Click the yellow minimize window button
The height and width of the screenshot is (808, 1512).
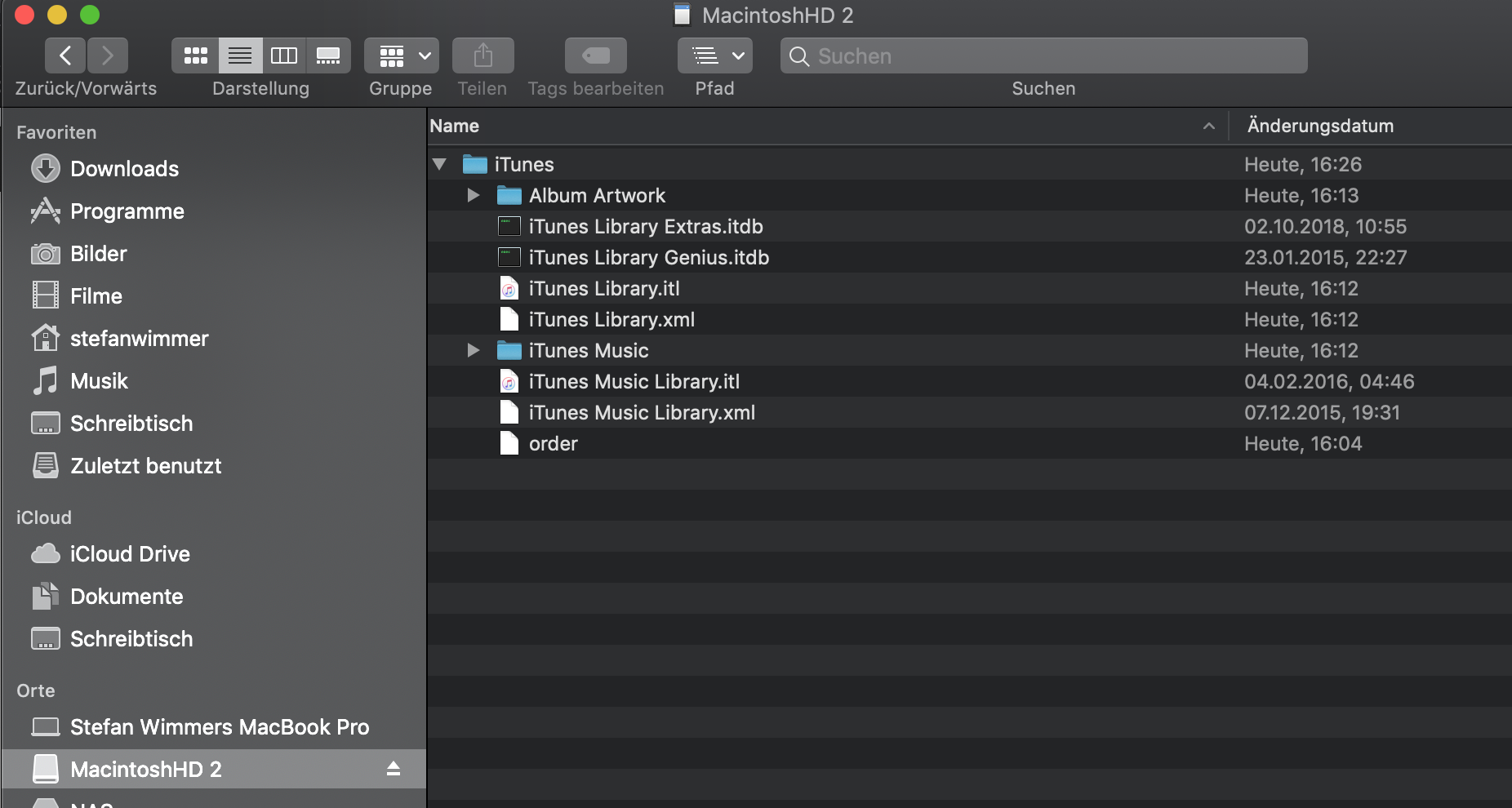57,15
